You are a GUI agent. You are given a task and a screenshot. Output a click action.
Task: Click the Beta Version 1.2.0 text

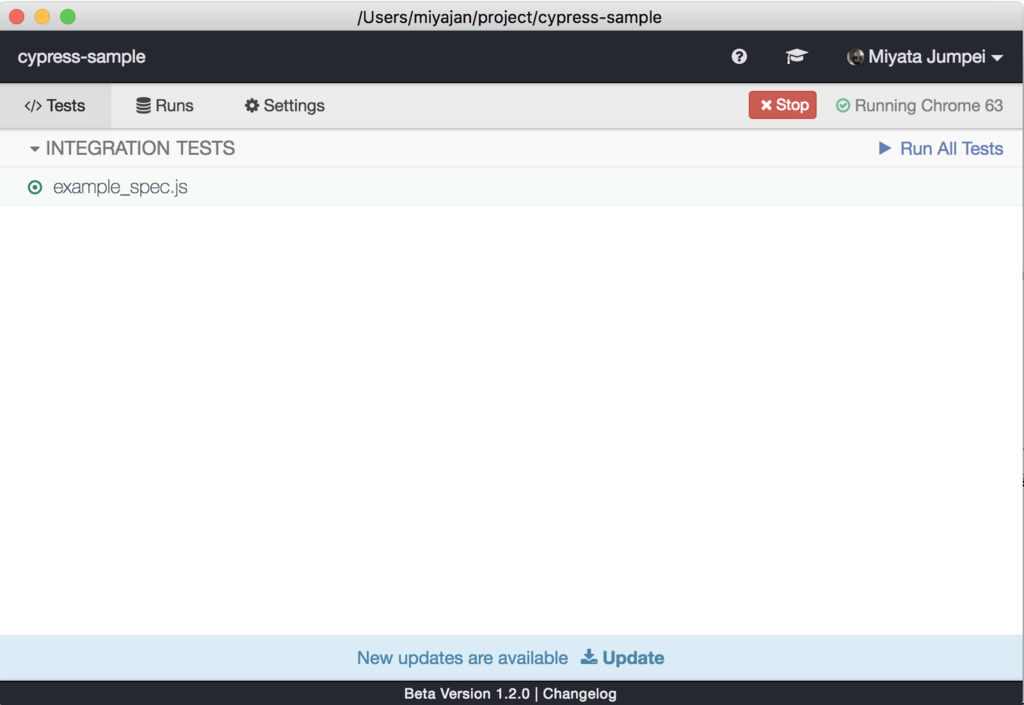[x=467, y=694]
